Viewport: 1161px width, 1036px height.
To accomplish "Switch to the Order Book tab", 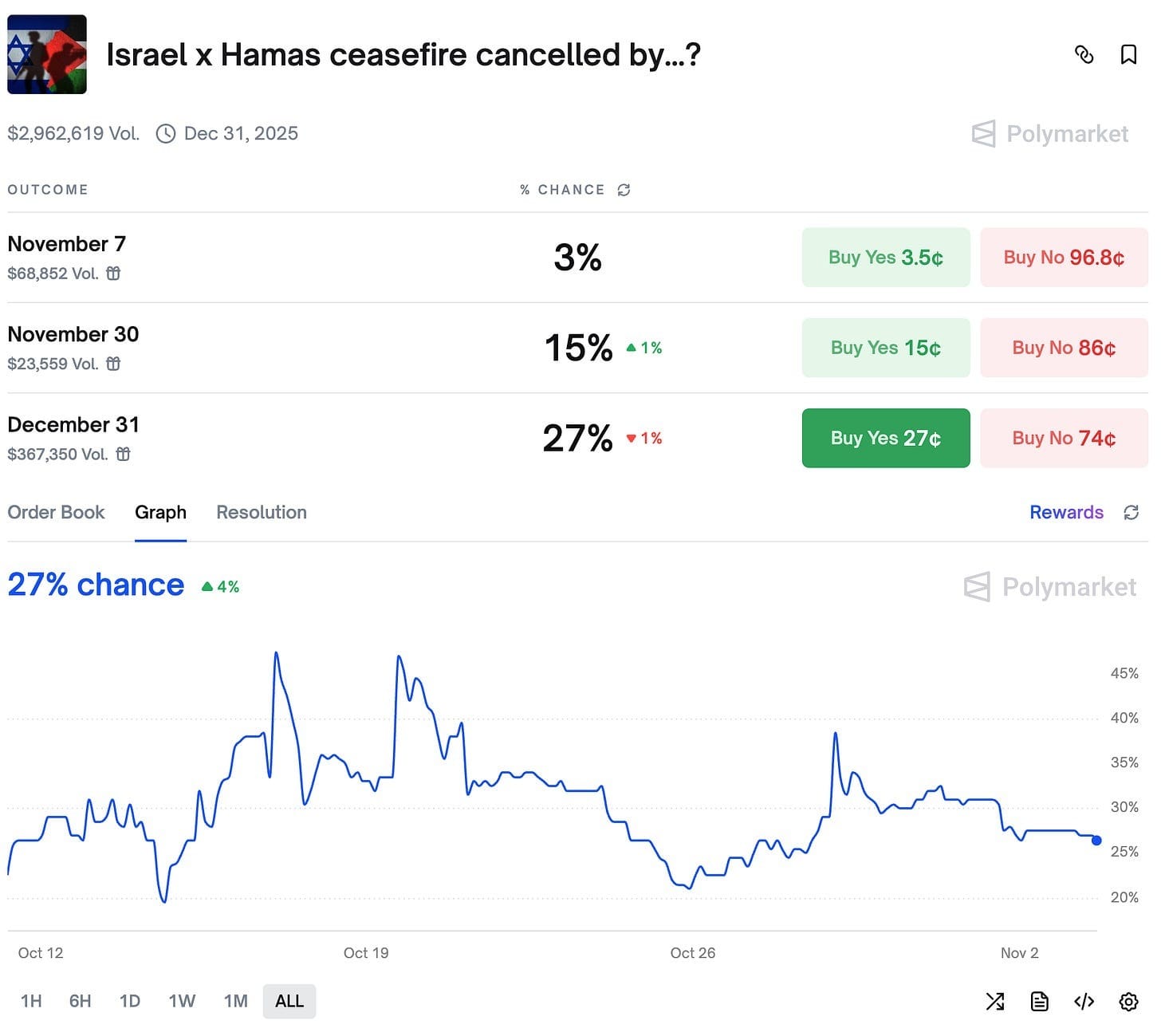I will (x=56, y=513).
